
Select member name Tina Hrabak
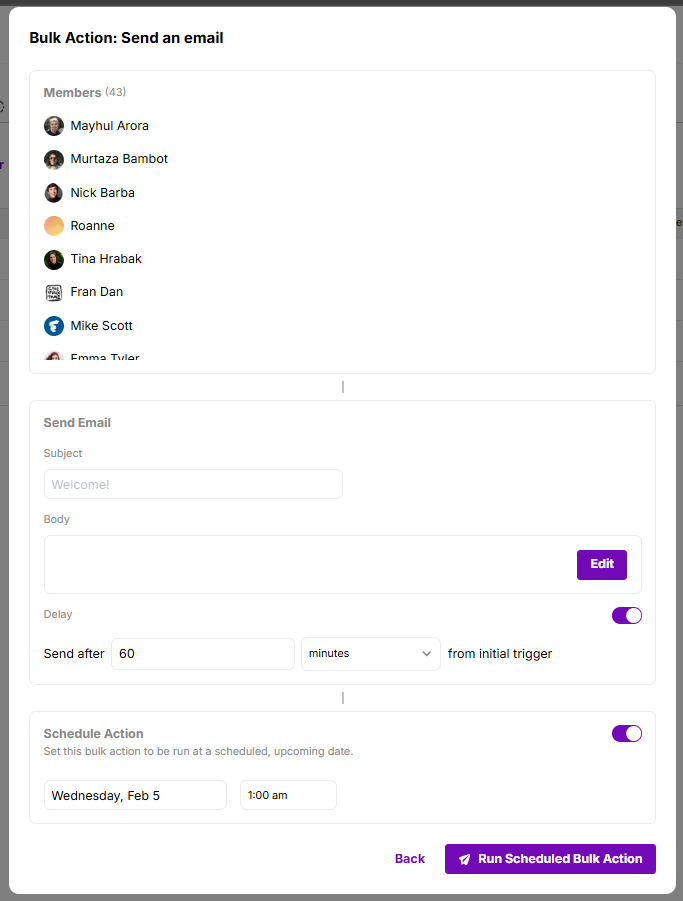pos(106,259)
